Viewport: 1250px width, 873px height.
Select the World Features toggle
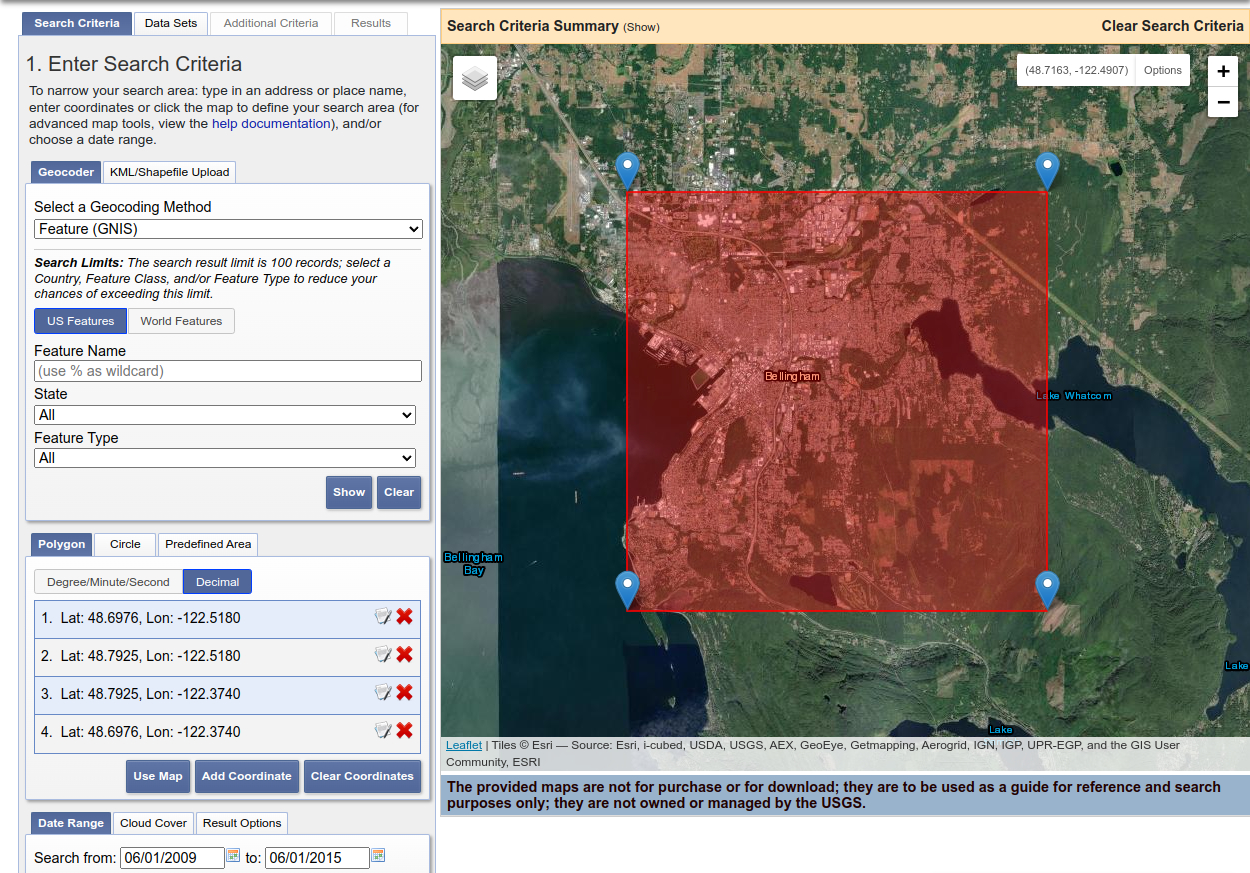click(x=181, y=321)
